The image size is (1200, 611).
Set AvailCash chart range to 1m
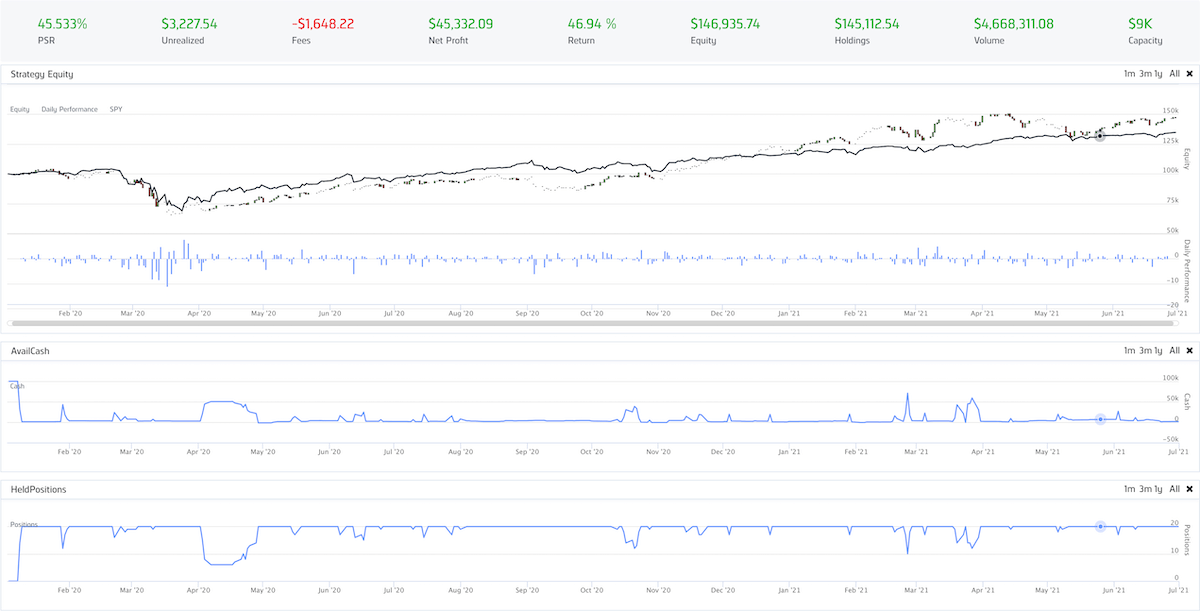point(1129,351)
